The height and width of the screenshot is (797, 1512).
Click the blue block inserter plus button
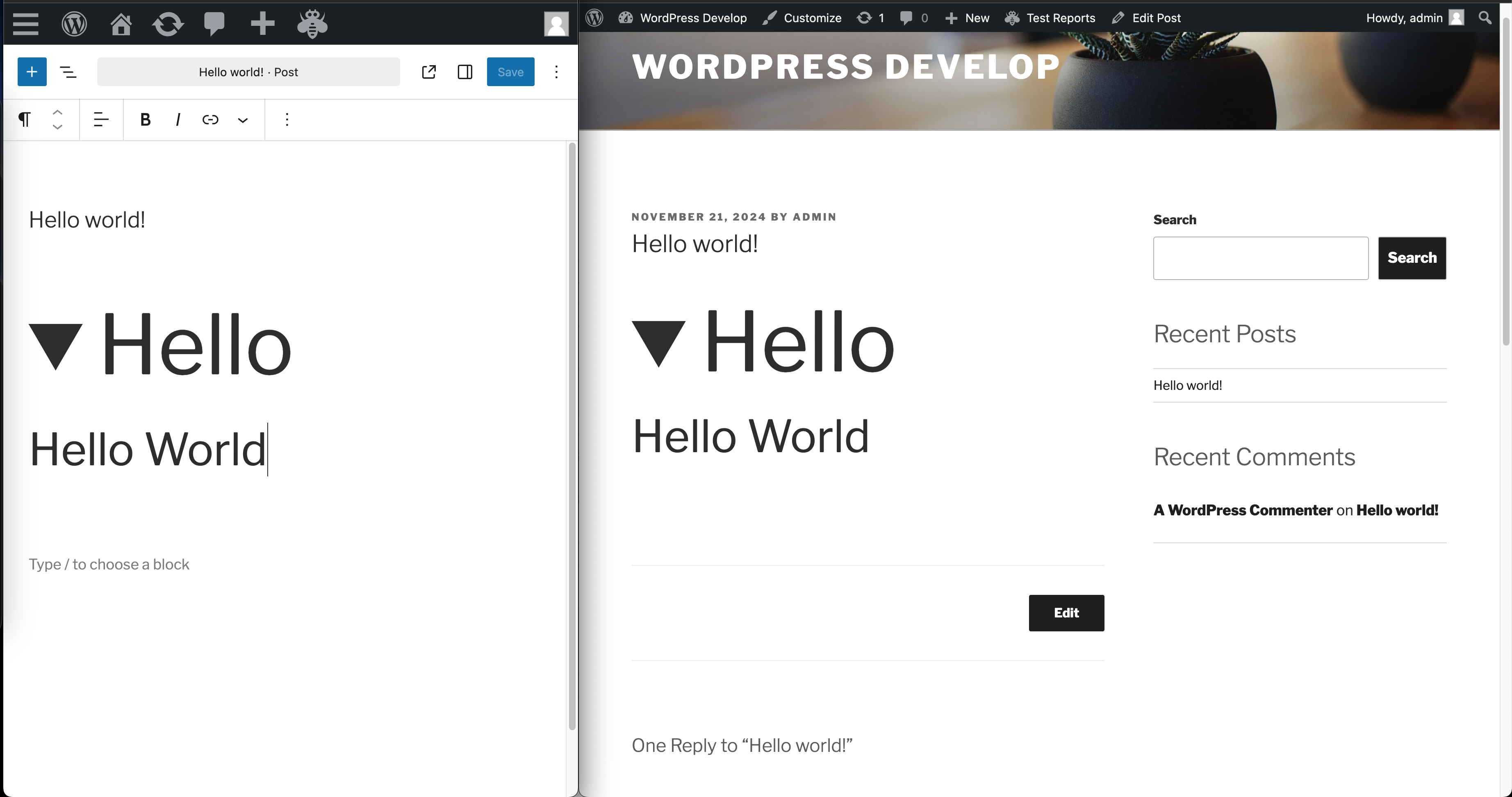pos(32,72)
